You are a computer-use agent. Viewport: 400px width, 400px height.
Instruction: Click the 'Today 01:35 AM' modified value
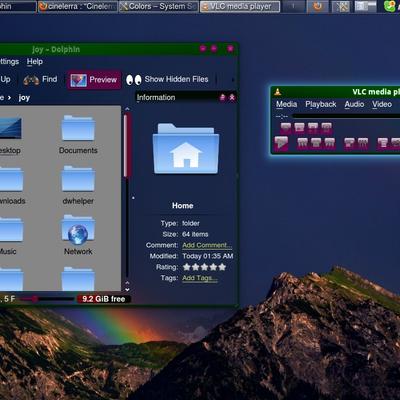point(208,256)
